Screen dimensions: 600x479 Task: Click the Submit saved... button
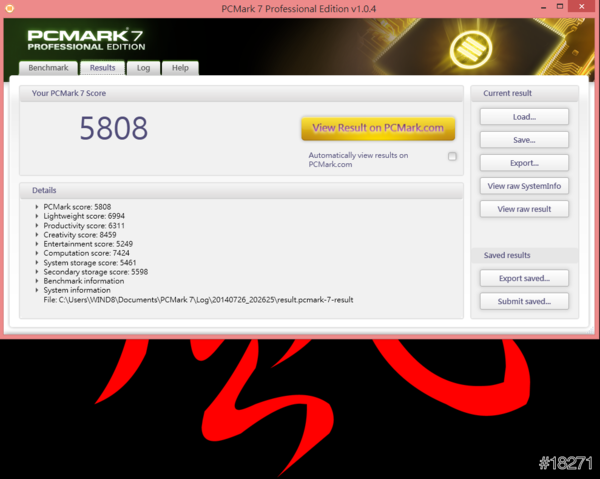(x=524, y=301)
